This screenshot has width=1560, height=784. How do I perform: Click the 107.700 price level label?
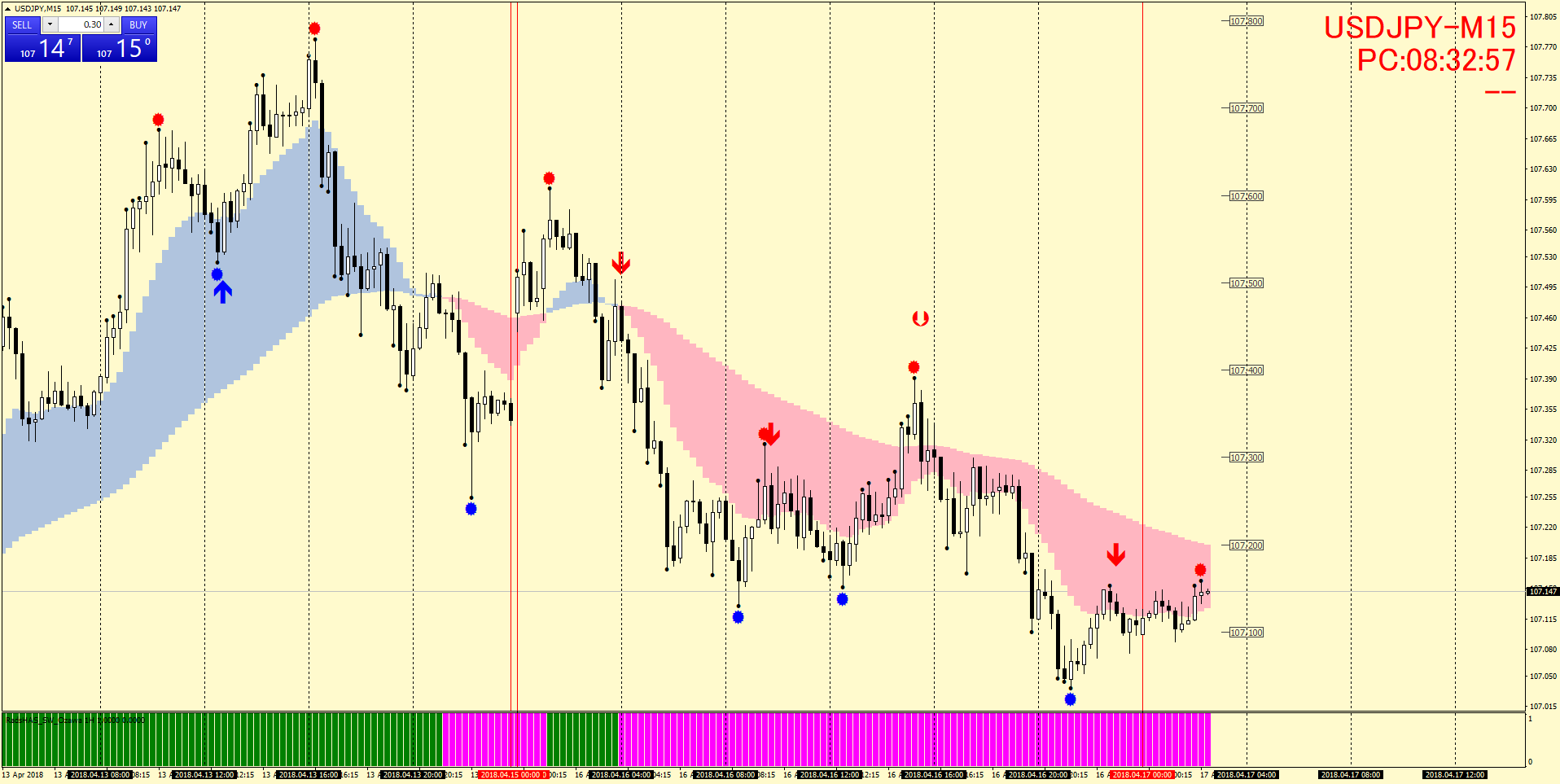(x=1247, y=108)
